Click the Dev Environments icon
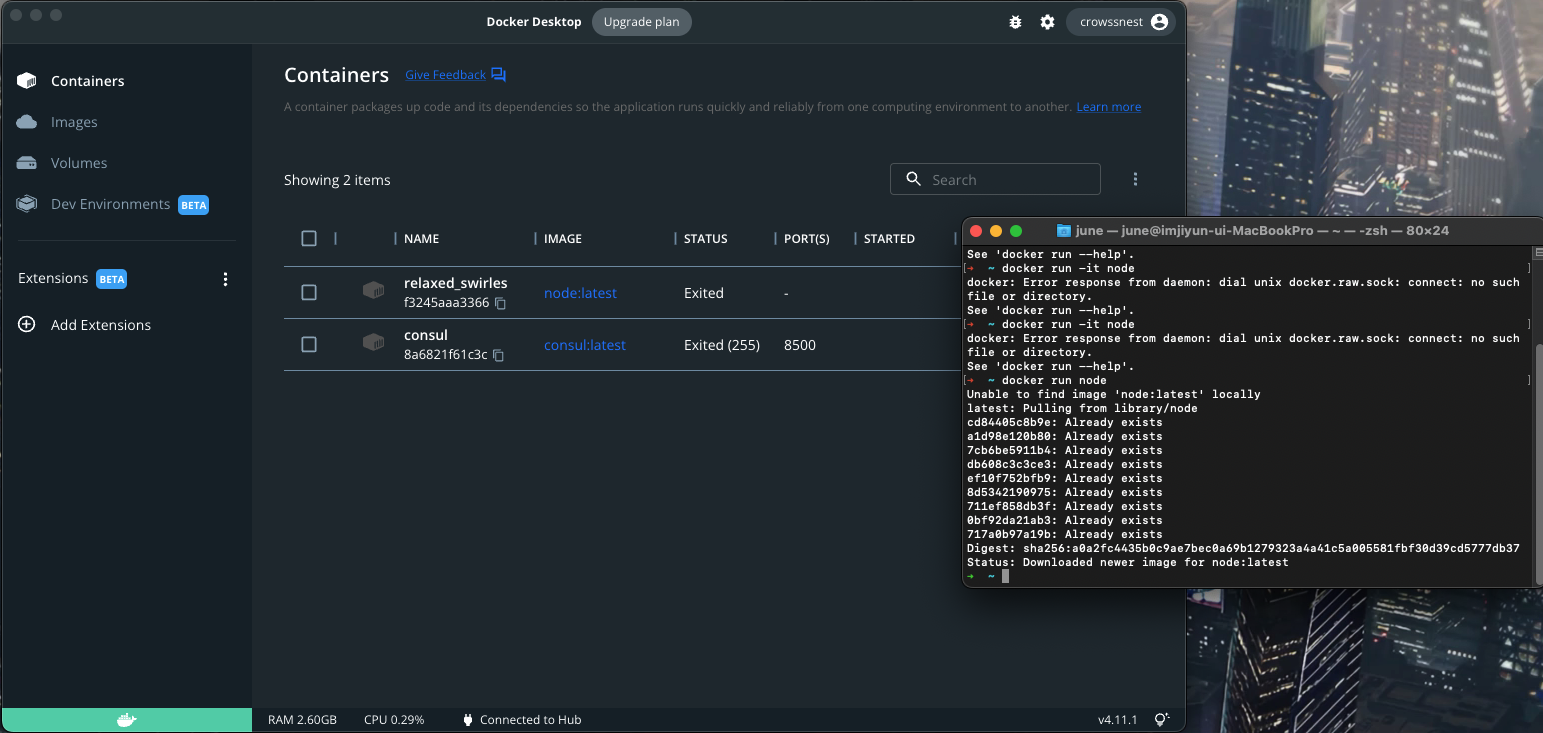The height and width of the screenshot is (733, 1543). pos(27,204)
